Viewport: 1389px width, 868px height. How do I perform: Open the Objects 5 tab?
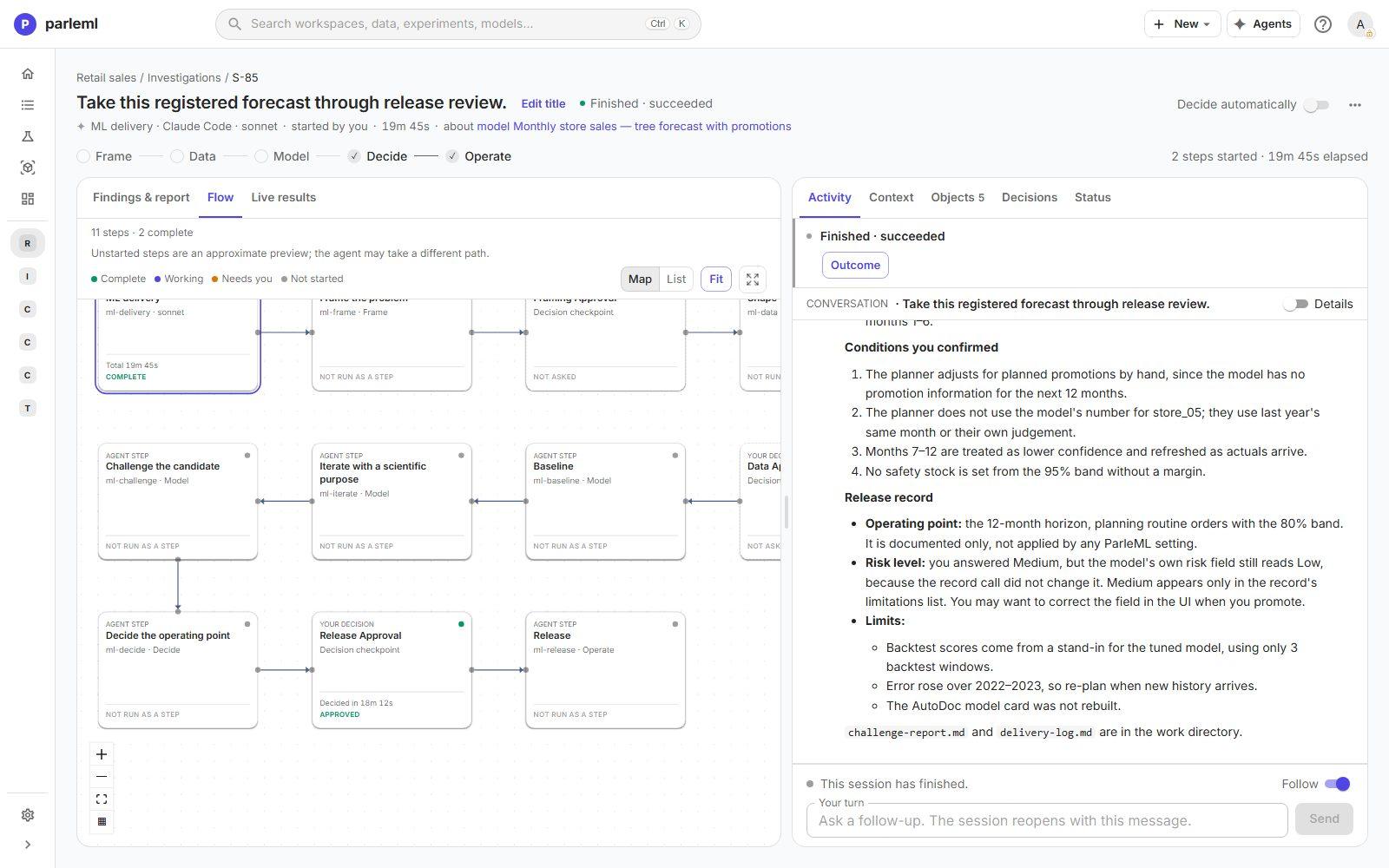(958, 198)
